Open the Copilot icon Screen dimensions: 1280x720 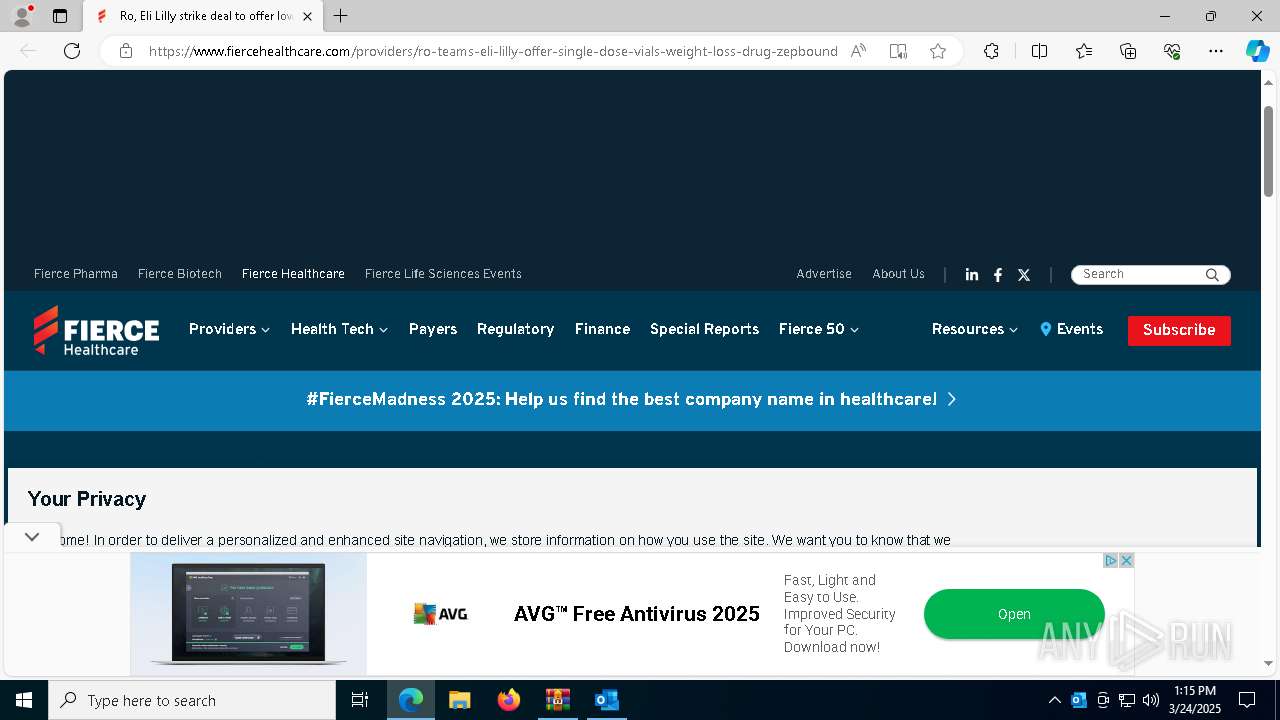1257,51
